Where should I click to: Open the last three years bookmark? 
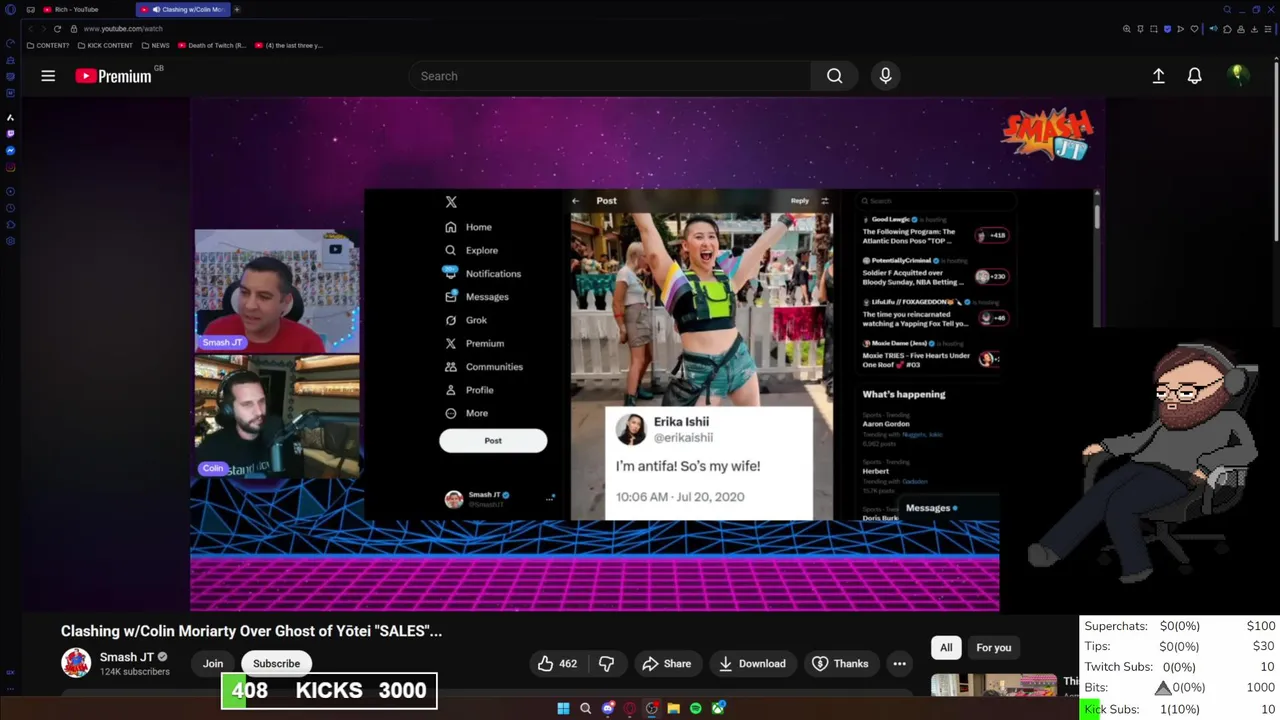click(288, 45)
